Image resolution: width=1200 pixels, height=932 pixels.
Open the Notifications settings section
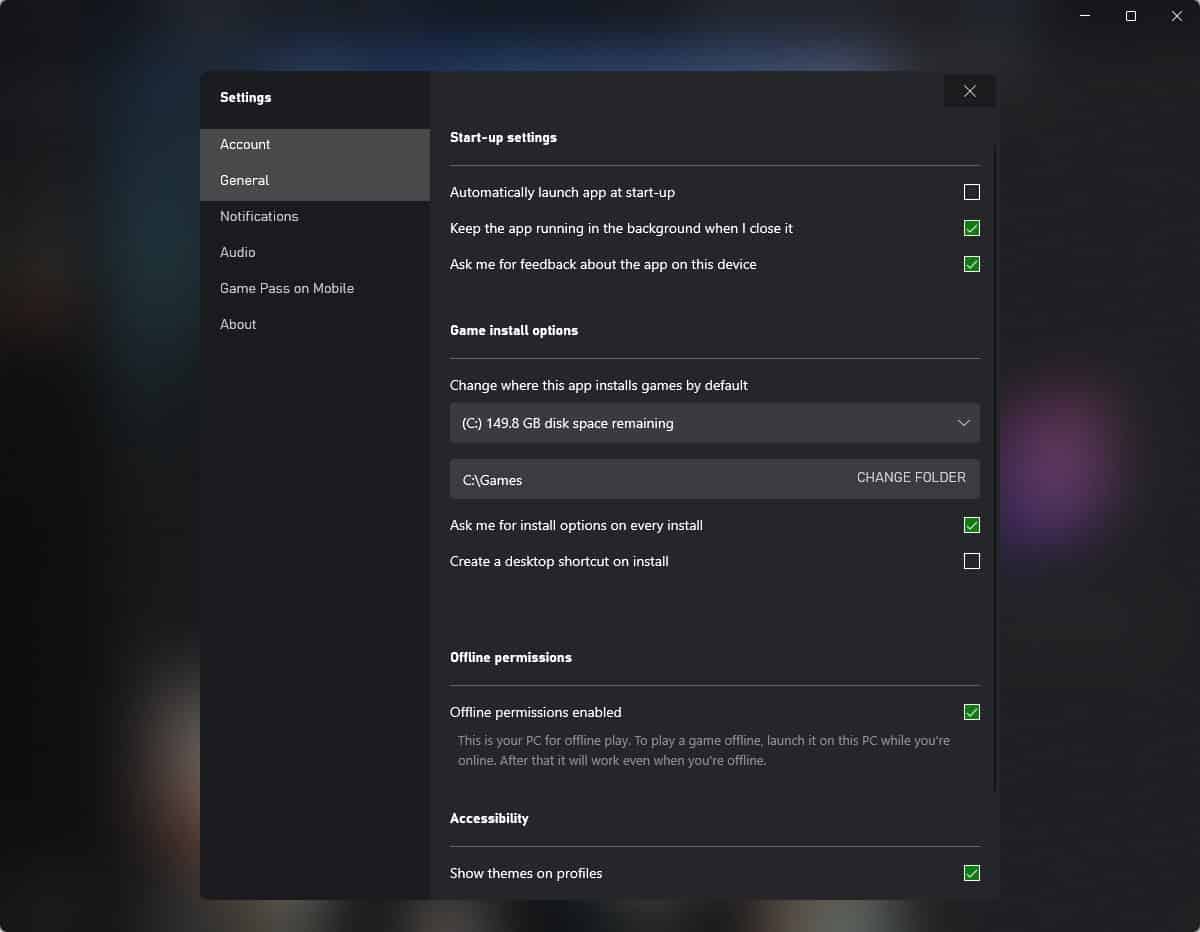258,216
